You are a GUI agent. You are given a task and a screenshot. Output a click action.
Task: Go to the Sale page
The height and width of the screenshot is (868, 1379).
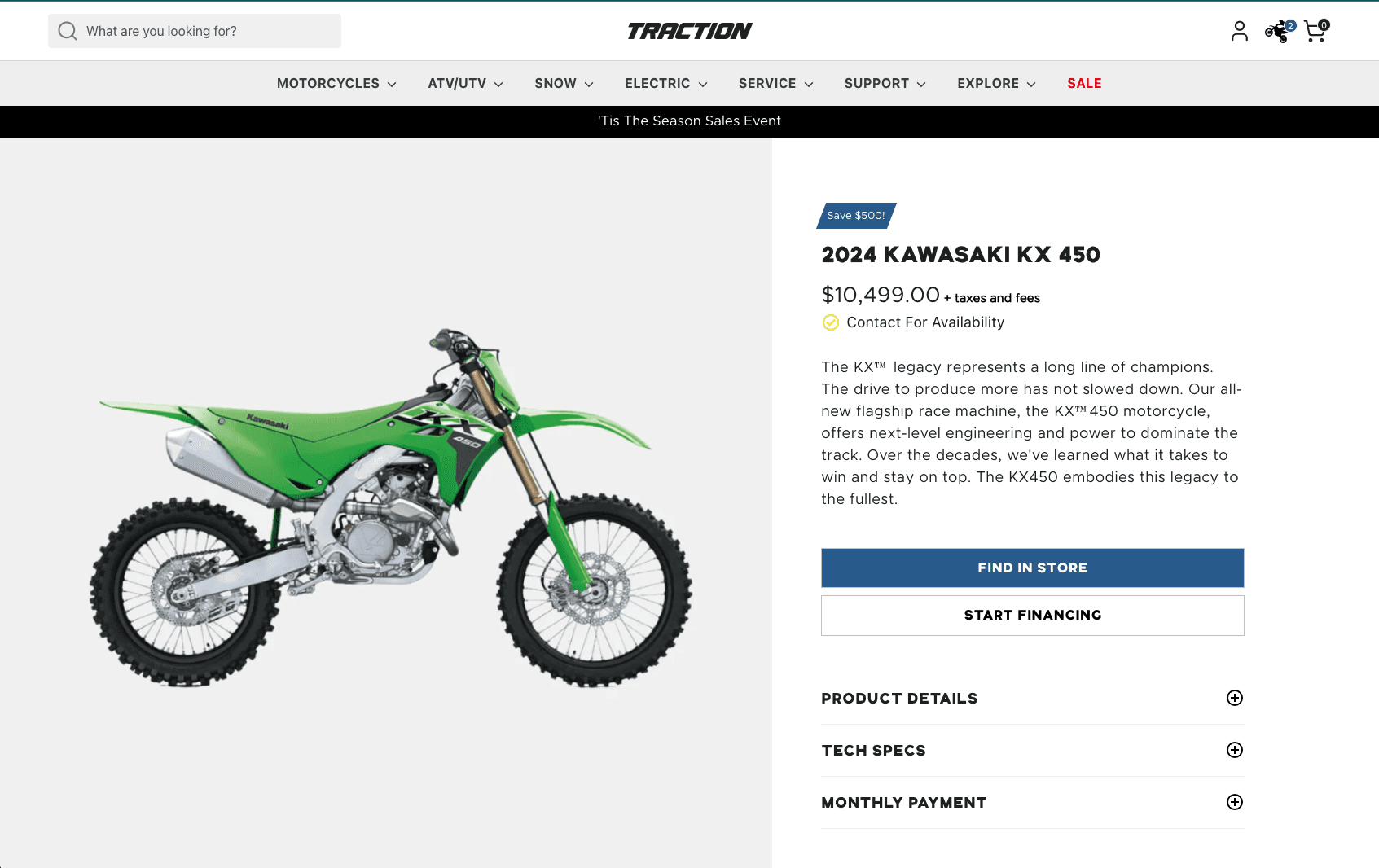[1084, 84]
